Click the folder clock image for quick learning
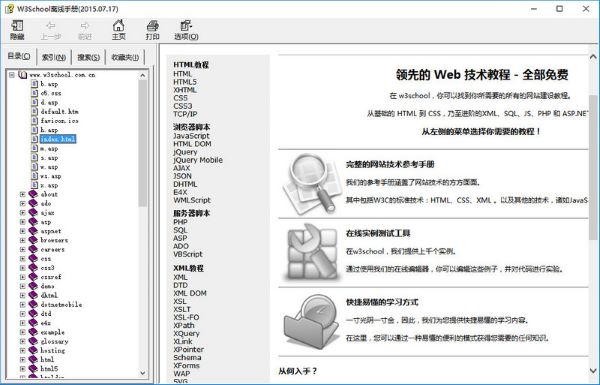 pos(311,321)
